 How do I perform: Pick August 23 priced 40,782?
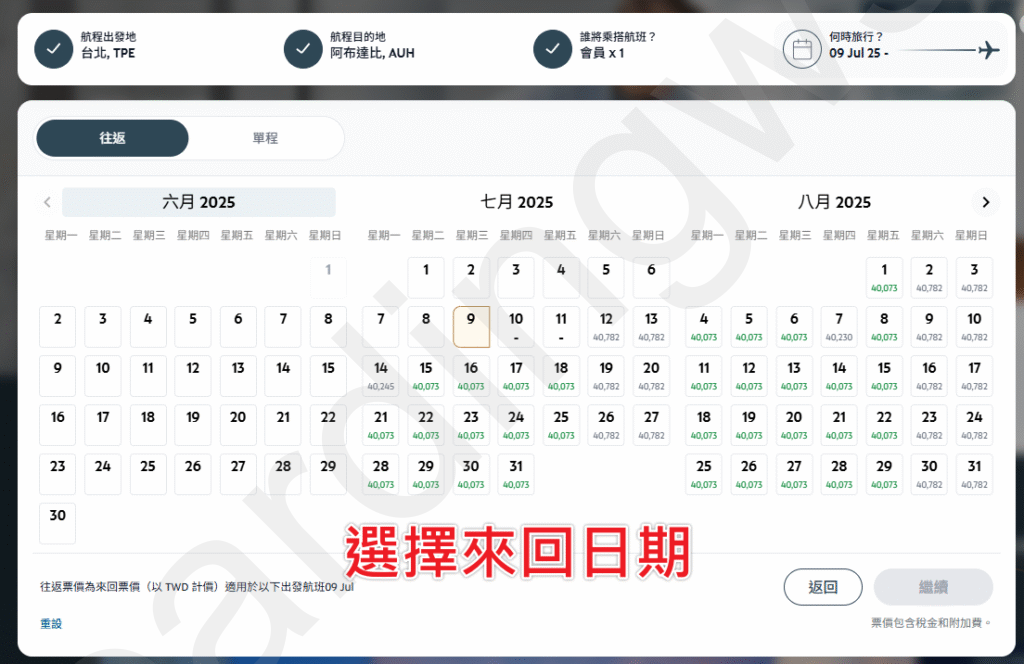pyautogui.click(x=929, y=424)
